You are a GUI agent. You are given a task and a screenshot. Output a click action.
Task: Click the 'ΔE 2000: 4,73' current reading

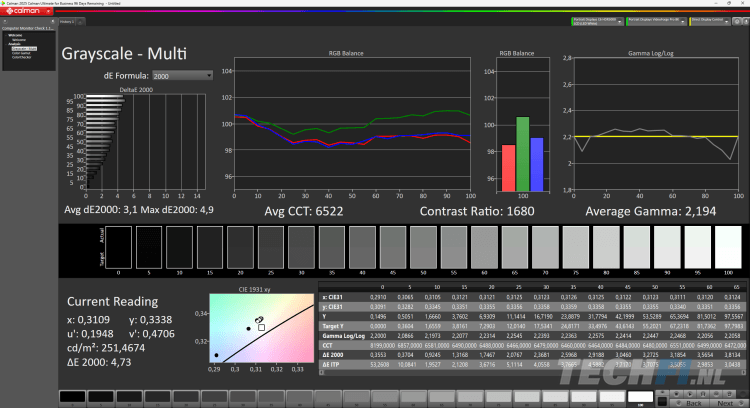(x=99, y=362)
